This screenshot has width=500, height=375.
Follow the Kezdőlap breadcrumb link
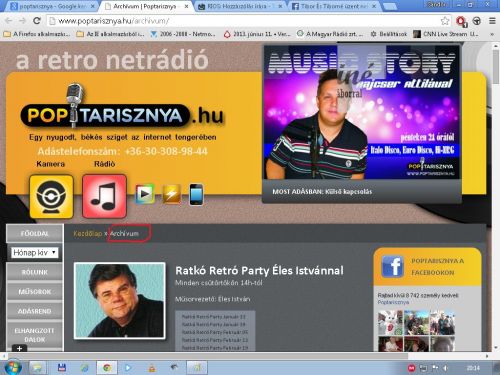[87, 233]
